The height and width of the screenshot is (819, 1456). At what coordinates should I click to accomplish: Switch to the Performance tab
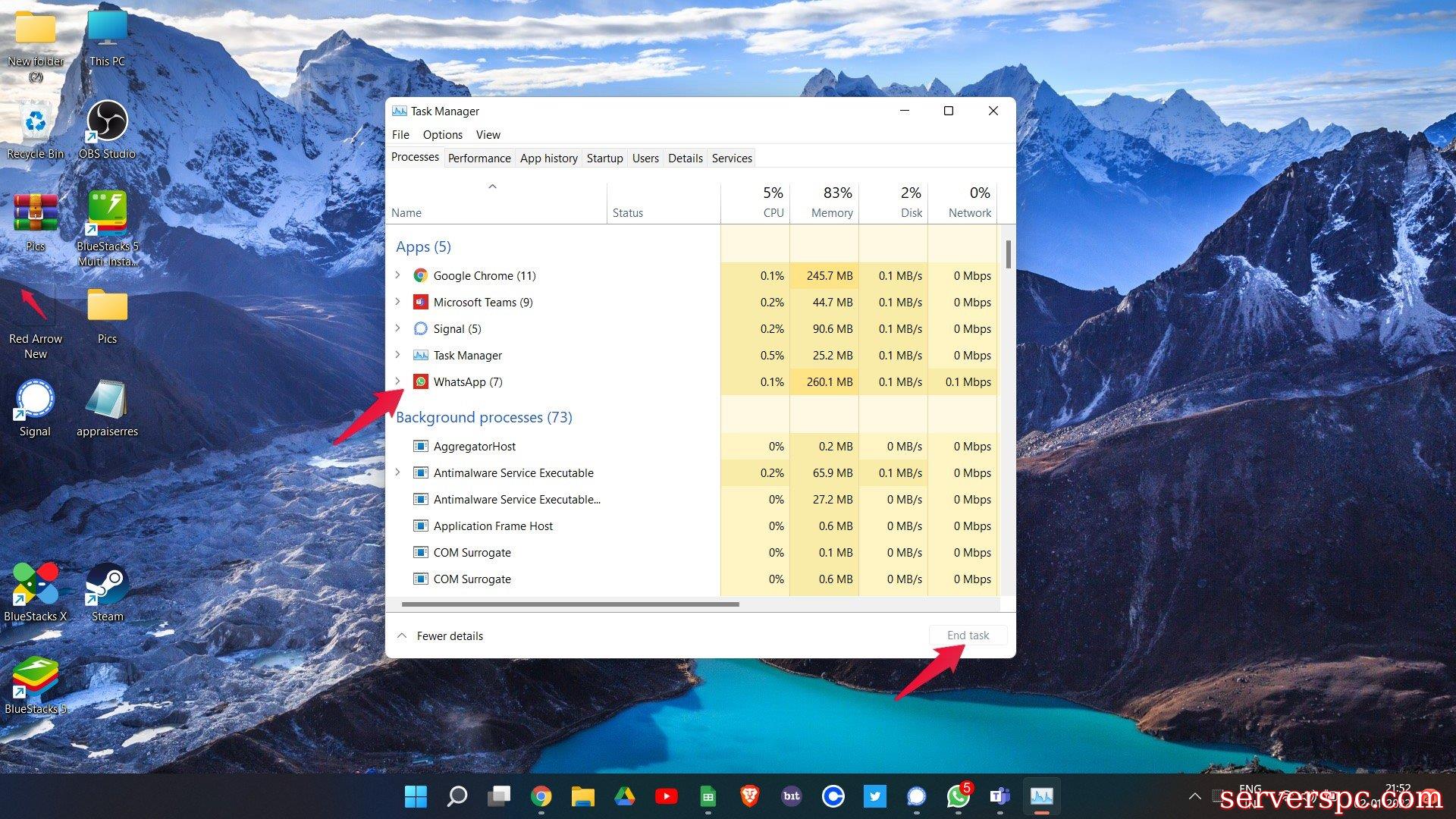click(479, 158)
